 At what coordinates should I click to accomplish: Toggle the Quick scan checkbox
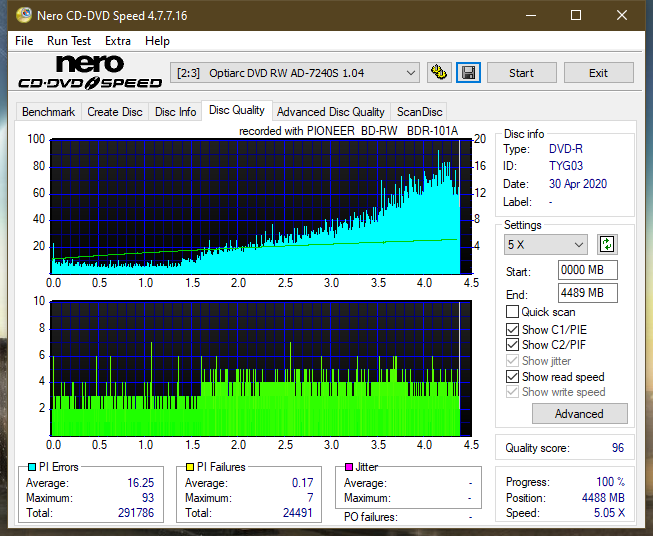512,312
